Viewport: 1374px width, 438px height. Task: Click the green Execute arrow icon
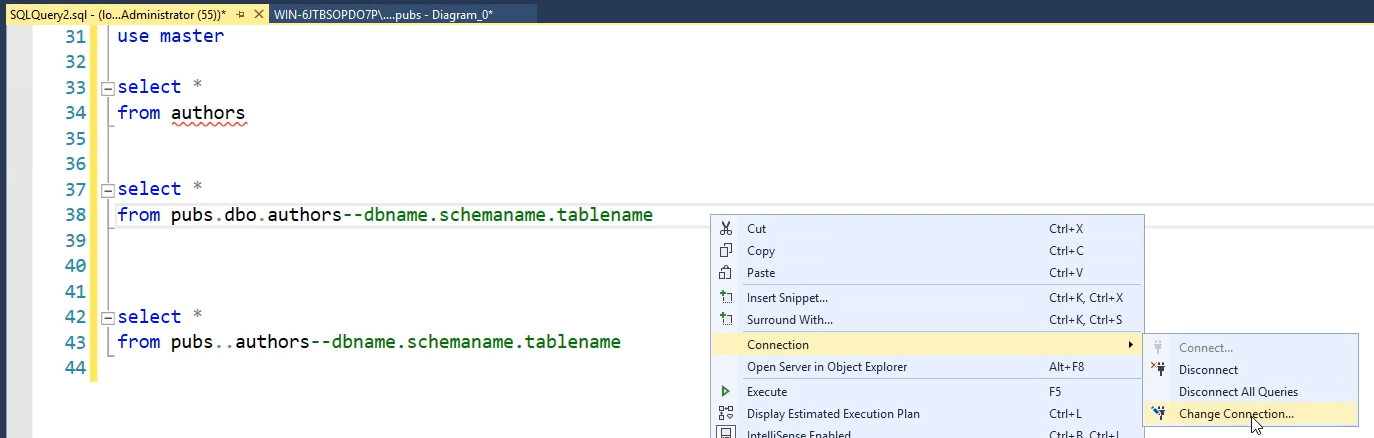(726, 392)
